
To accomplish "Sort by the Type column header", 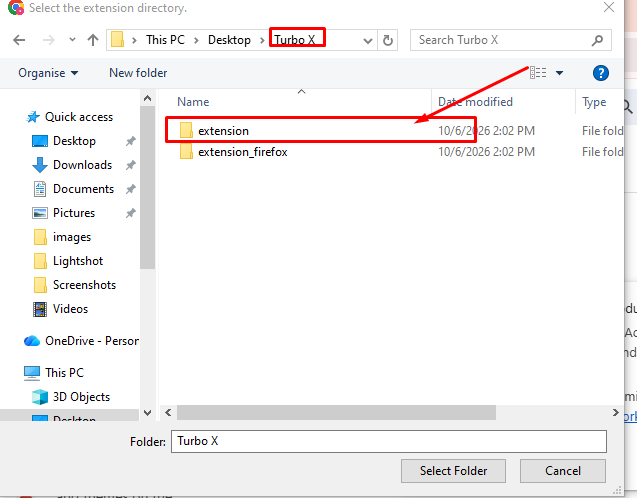I will coord(594,102).
